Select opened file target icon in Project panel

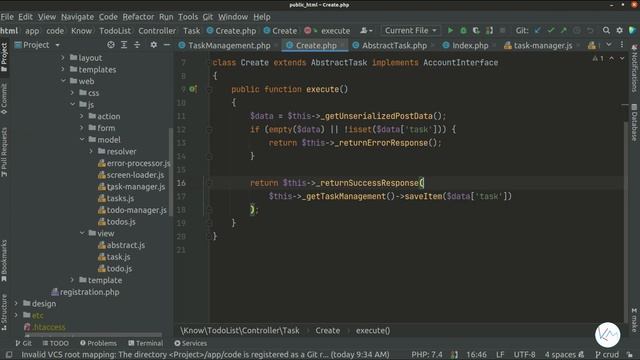(111, 45)
